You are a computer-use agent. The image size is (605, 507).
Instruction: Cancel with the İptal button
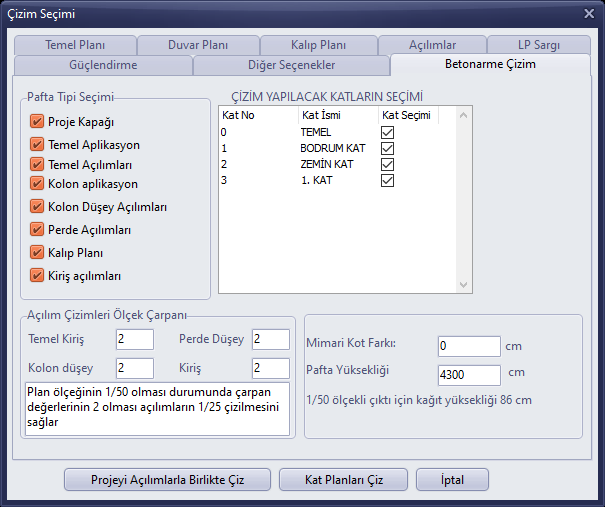tap(452, 480)
